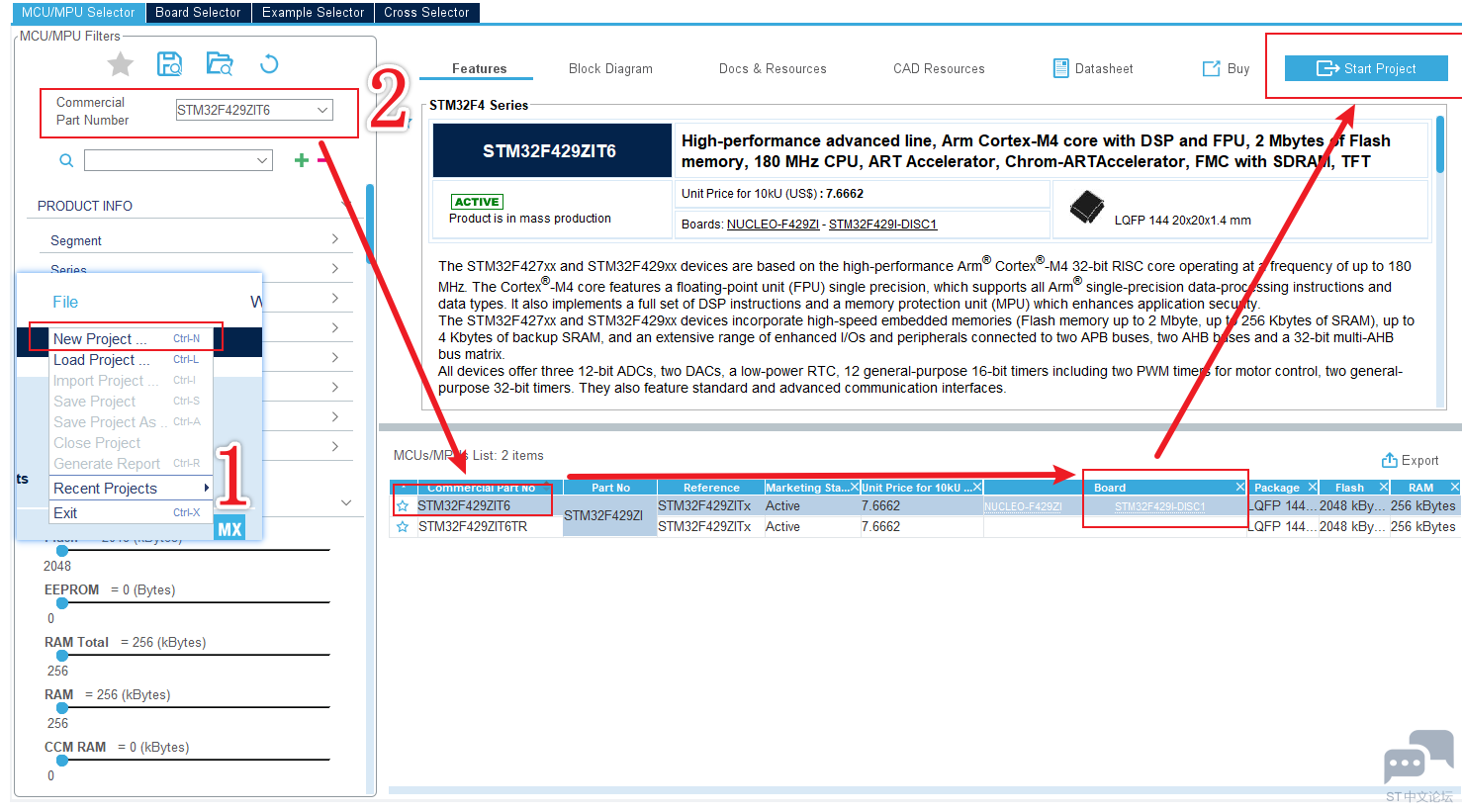Open the empty search combo box dropdown
Viewport: 1462px width, 812px height.
coord(262,160)
